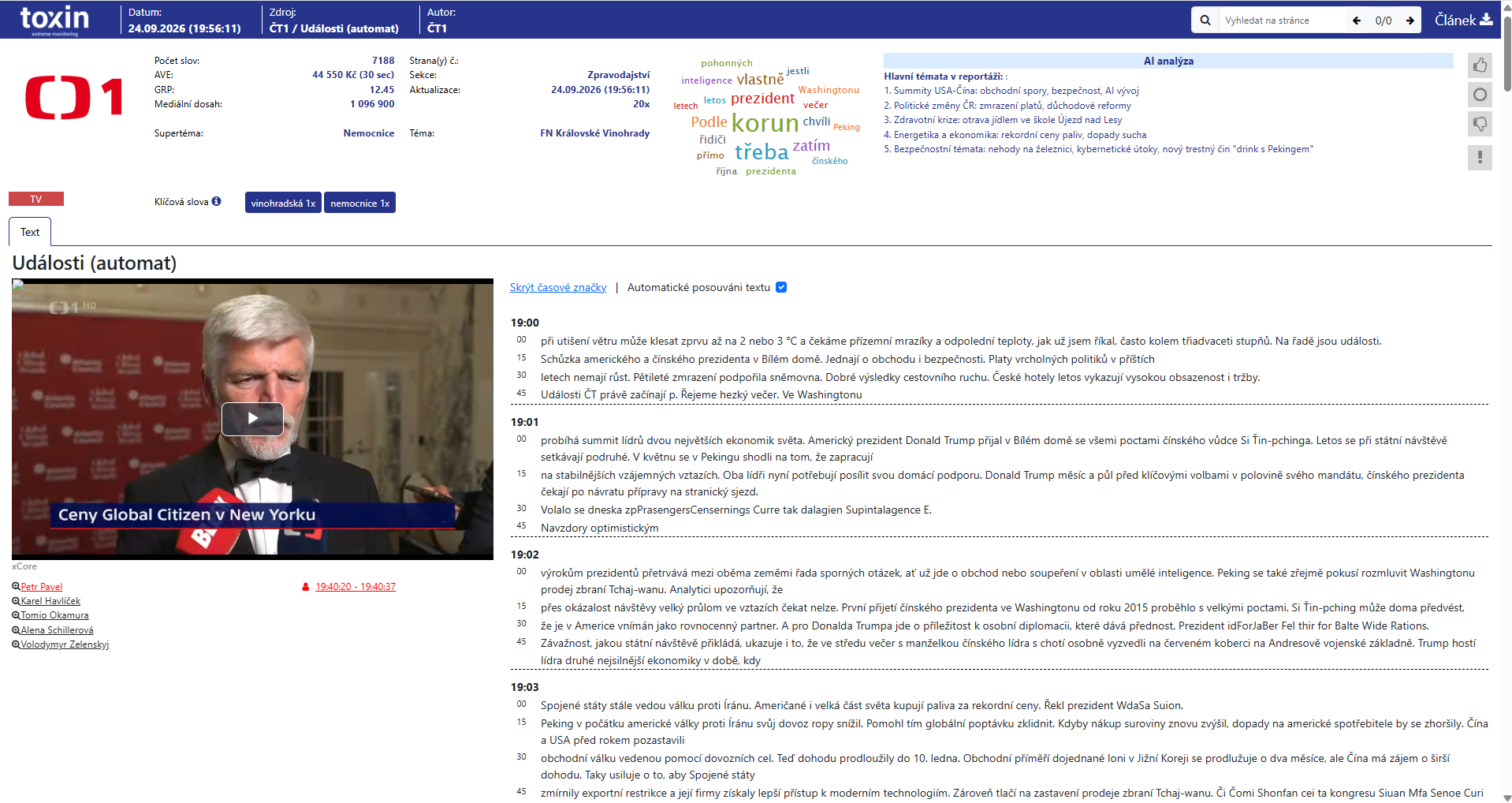
Task: Click the thumbs up rating icon
Action: 1480,65
